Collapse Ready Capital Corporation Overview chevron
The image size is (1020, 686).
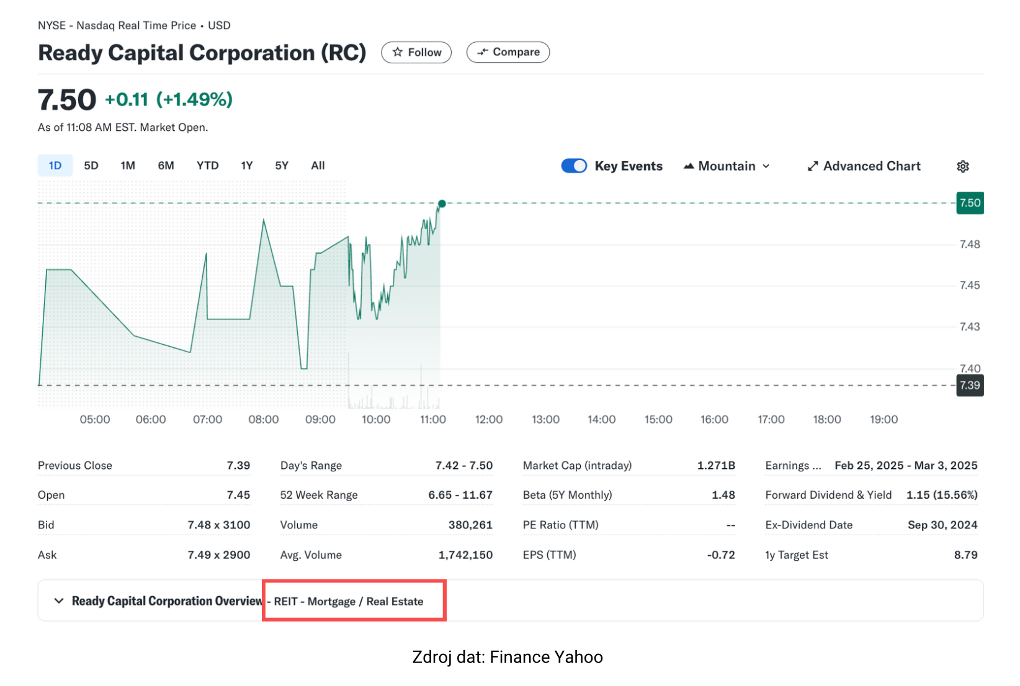(x=59, y=601)
